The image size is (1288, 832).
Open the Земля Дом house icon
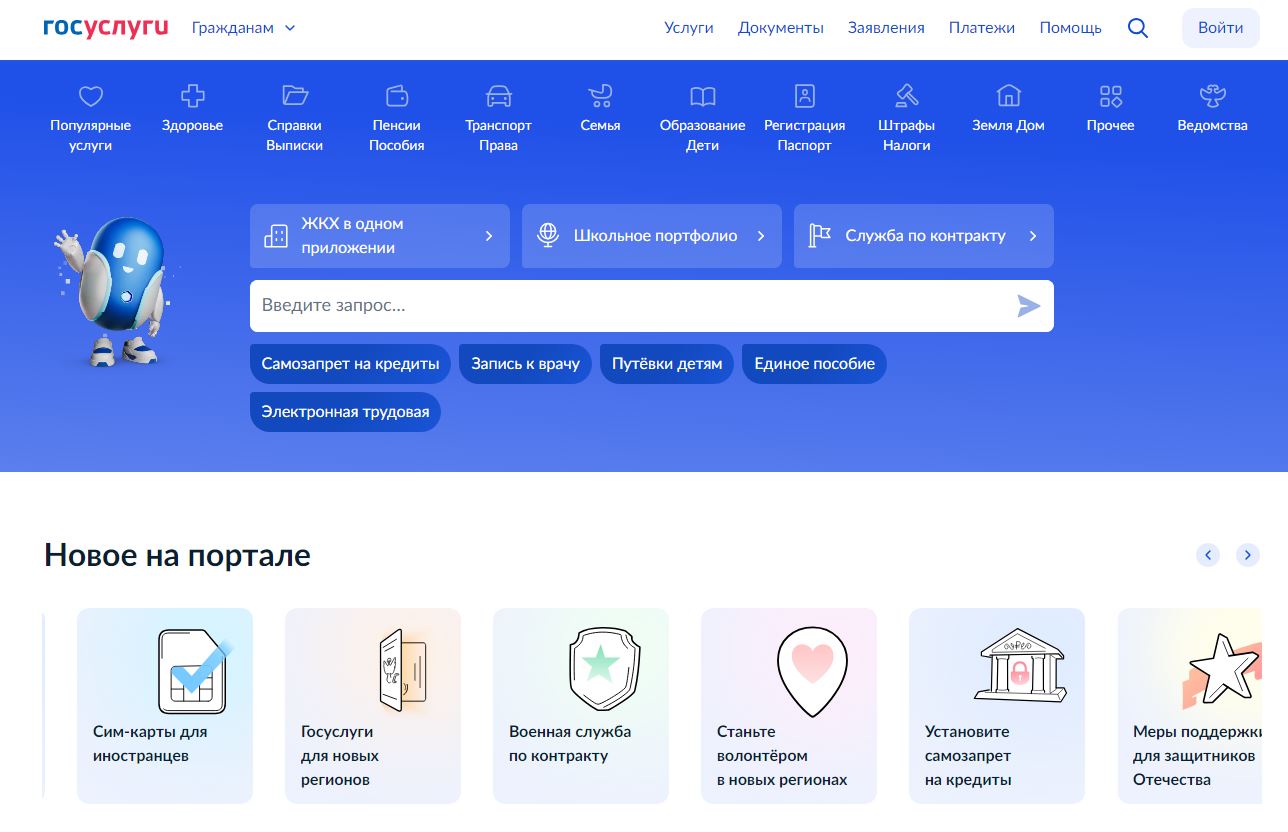click(1008, 96)
